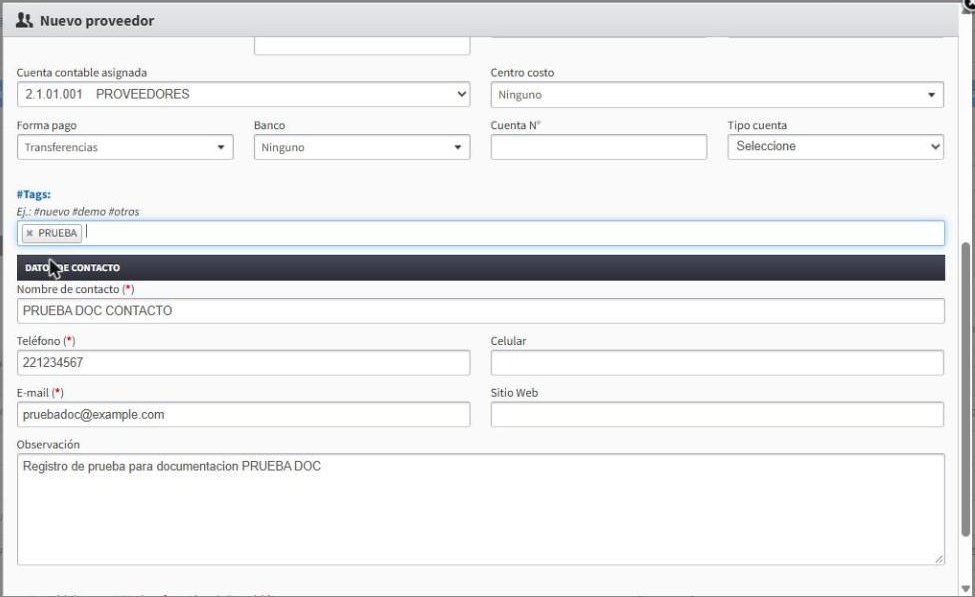Edit the Nombre de contacto field

click(481, 311)
